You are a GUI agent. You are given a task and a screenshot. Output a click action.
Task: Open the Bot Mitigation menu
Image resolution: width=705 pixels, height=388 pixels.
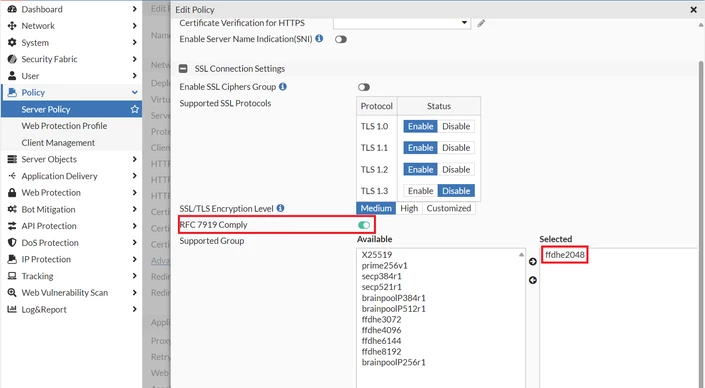pyautogui.click(x=71, y=209)
